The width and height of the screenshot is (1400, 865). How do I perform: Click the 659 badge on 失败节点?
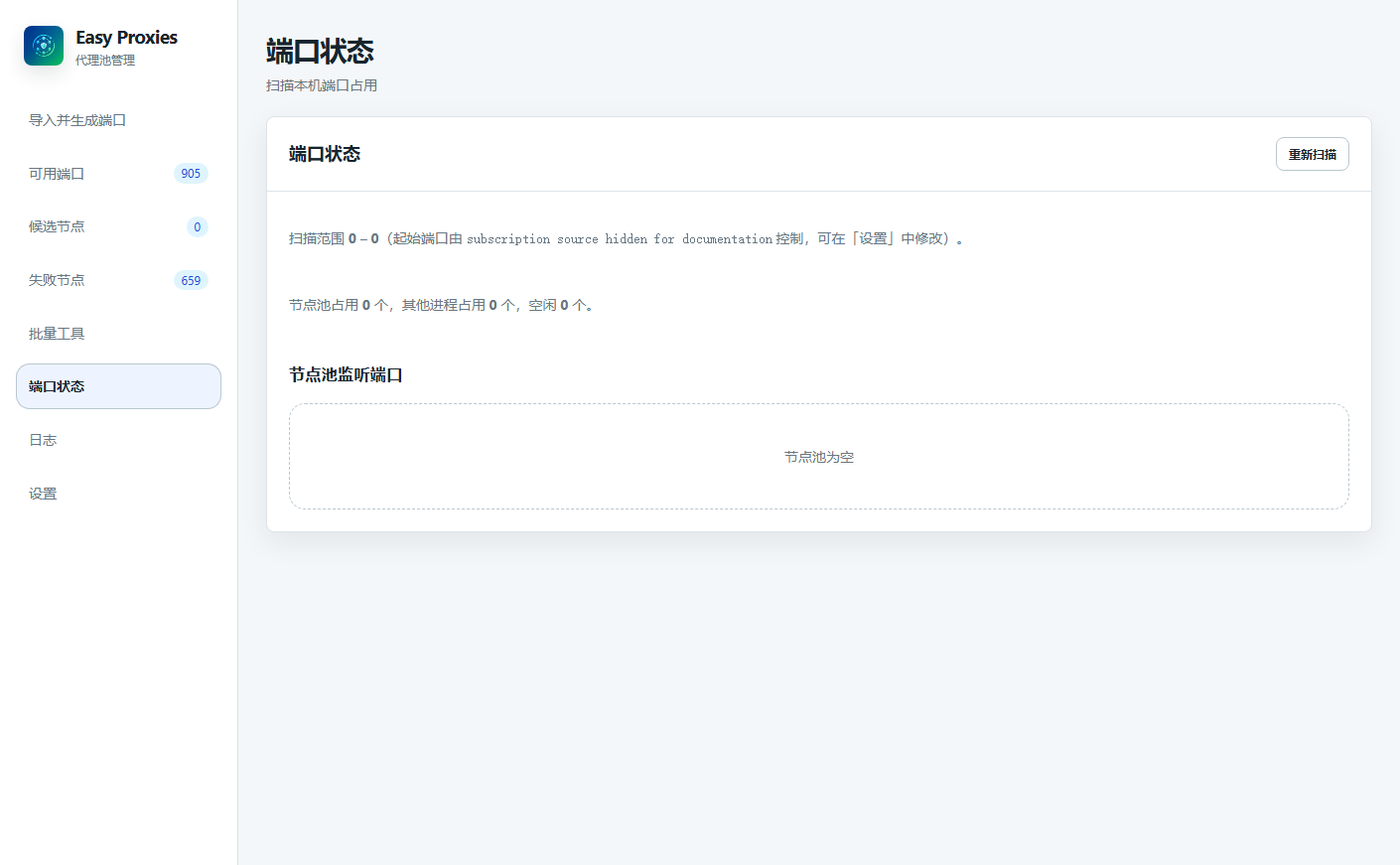click(191, 281)
